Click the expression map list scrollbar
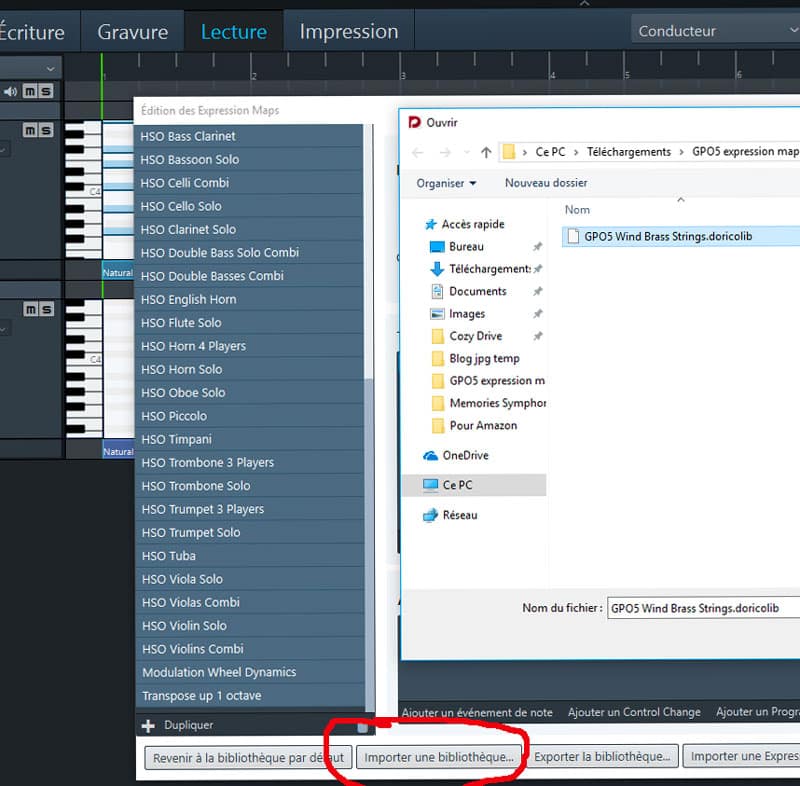This screenshot has width=800, height=786. [x=370, y=500]
